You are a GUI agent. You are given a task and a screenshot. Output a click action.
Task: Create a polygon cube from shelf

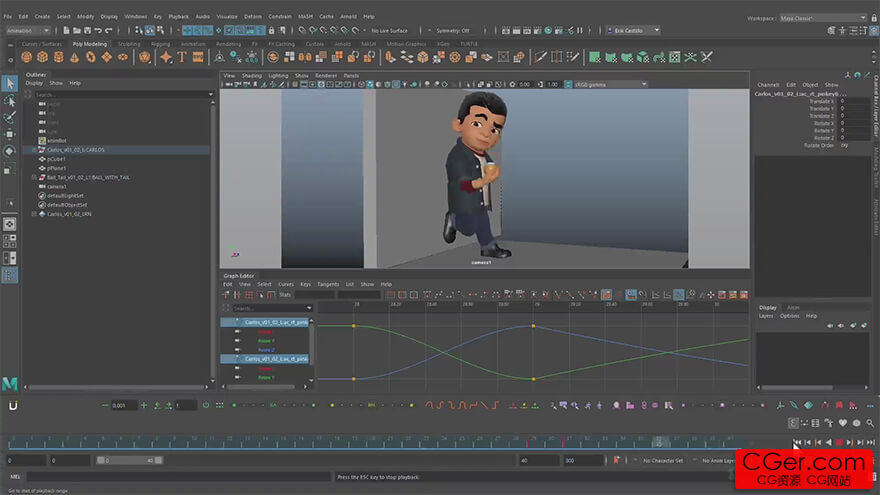point(43,57)
